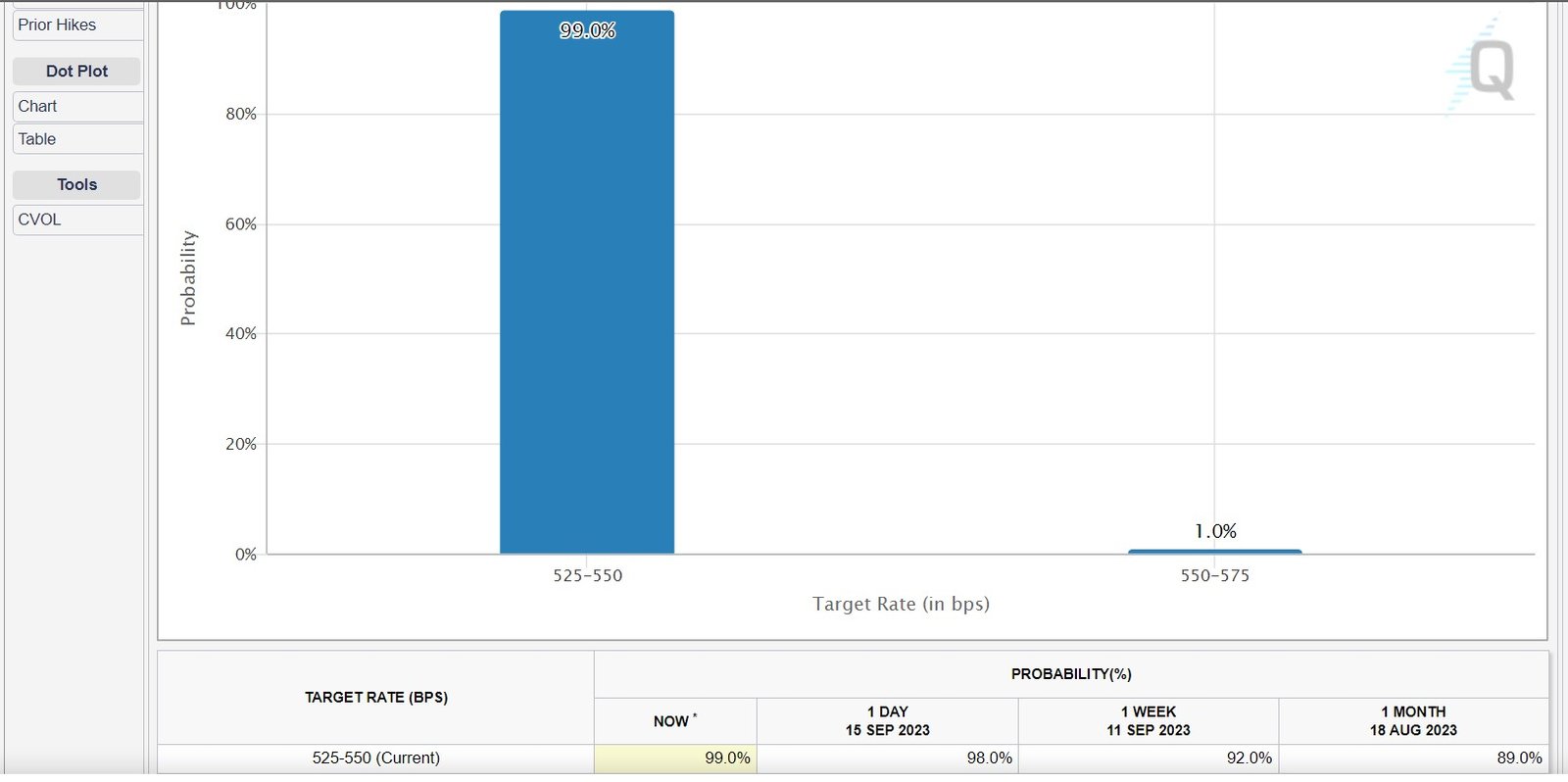Image resolution: width=1568 pixels, height=782 pixels.
Task: Click the 99.0% data label on bar
Action: (x=587, y=31)
